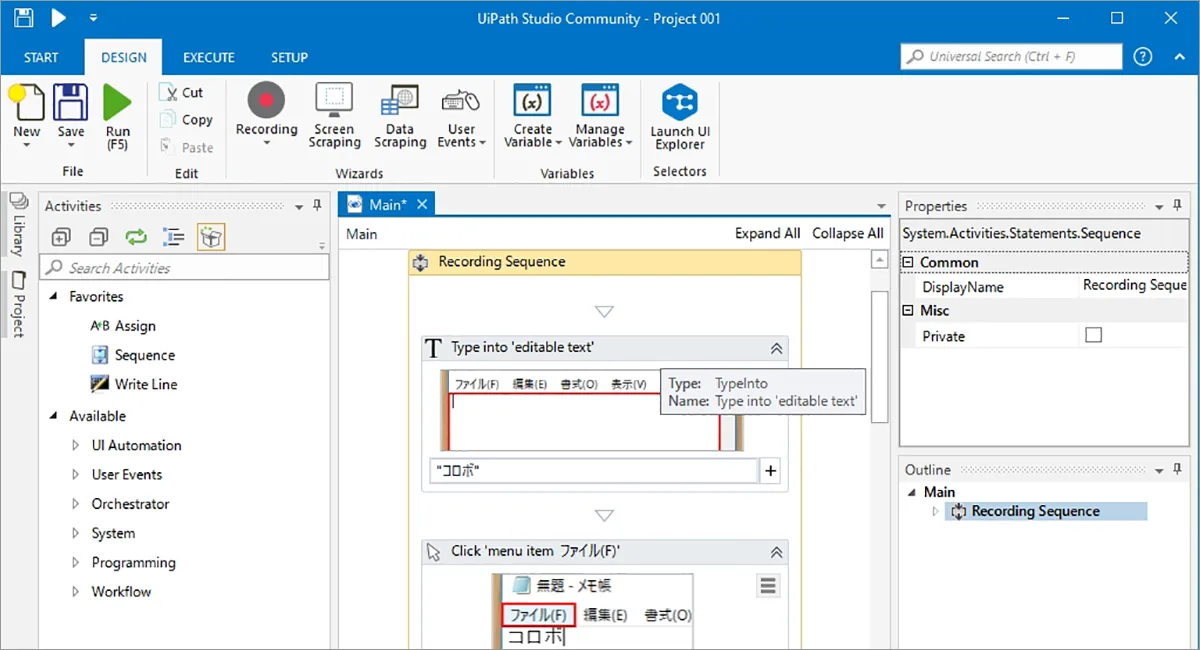Click the play icon in title bar
This screenshot has height=650, width=1200.
point(58,18)
